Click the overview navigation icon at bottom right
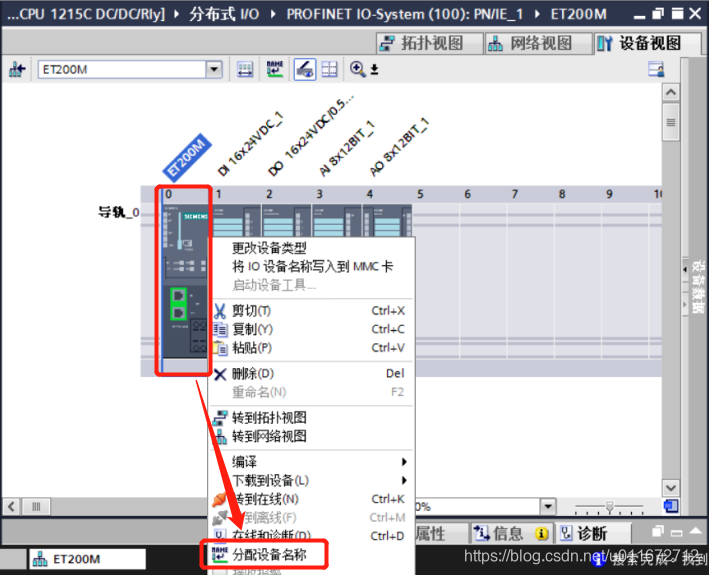This screenshot has height=575, width=709. [671, 506]
